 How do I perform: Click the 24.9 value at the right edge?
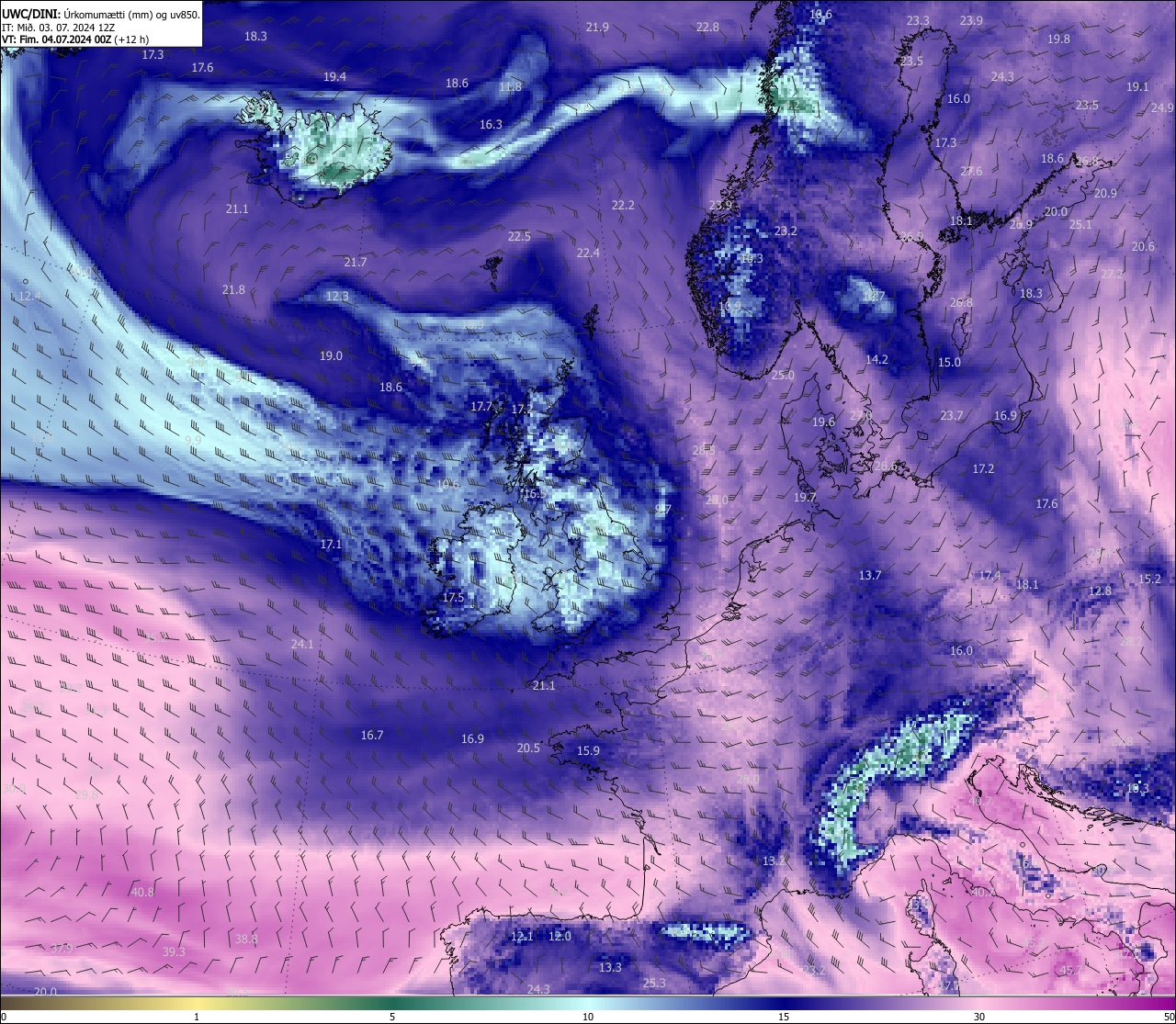pyautogui.click(x=1161, y=108)
